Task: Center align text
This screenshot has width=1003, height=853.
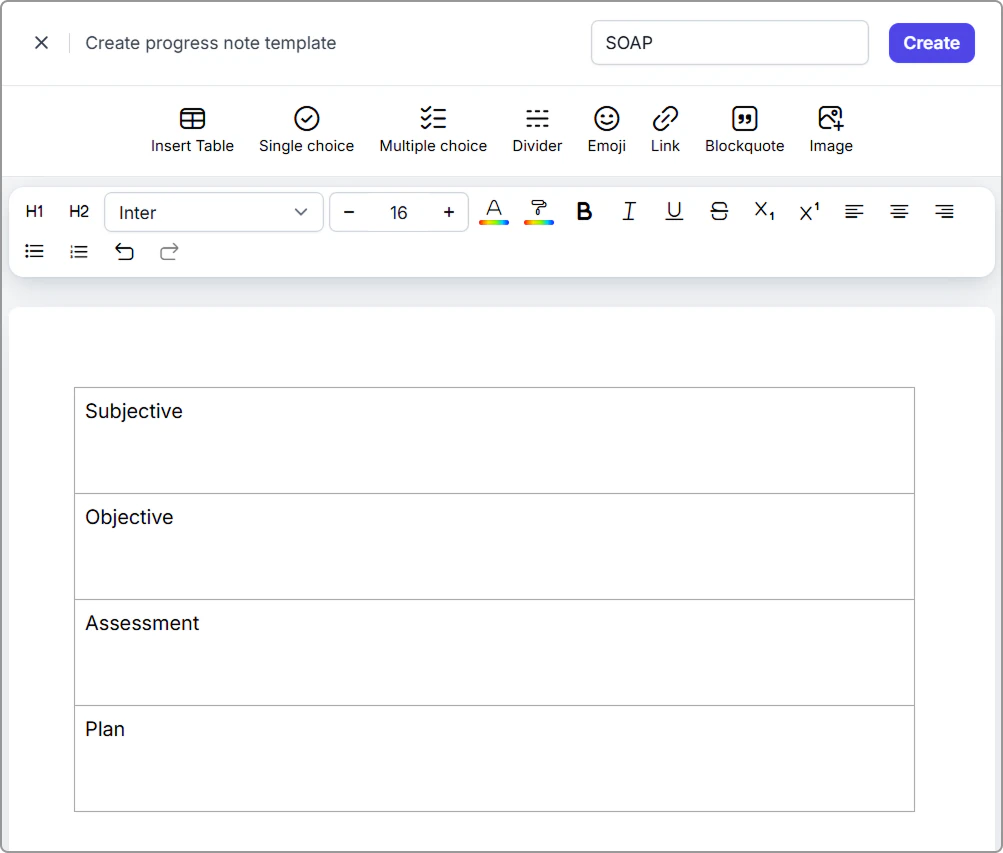Action: (x=899, y=212)
